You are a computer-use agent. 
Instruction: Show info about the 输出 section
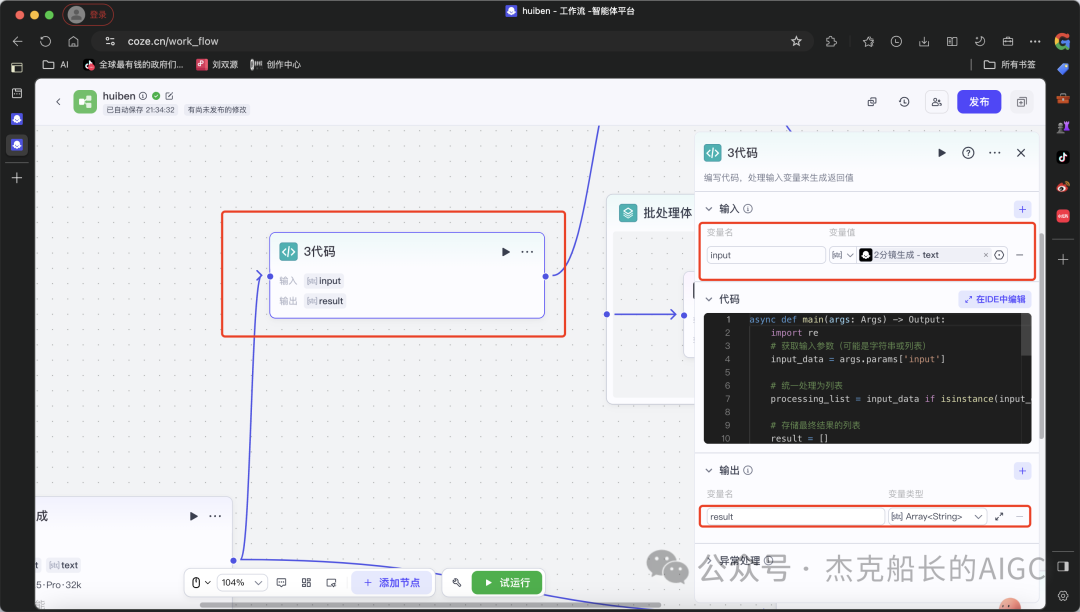748,470
